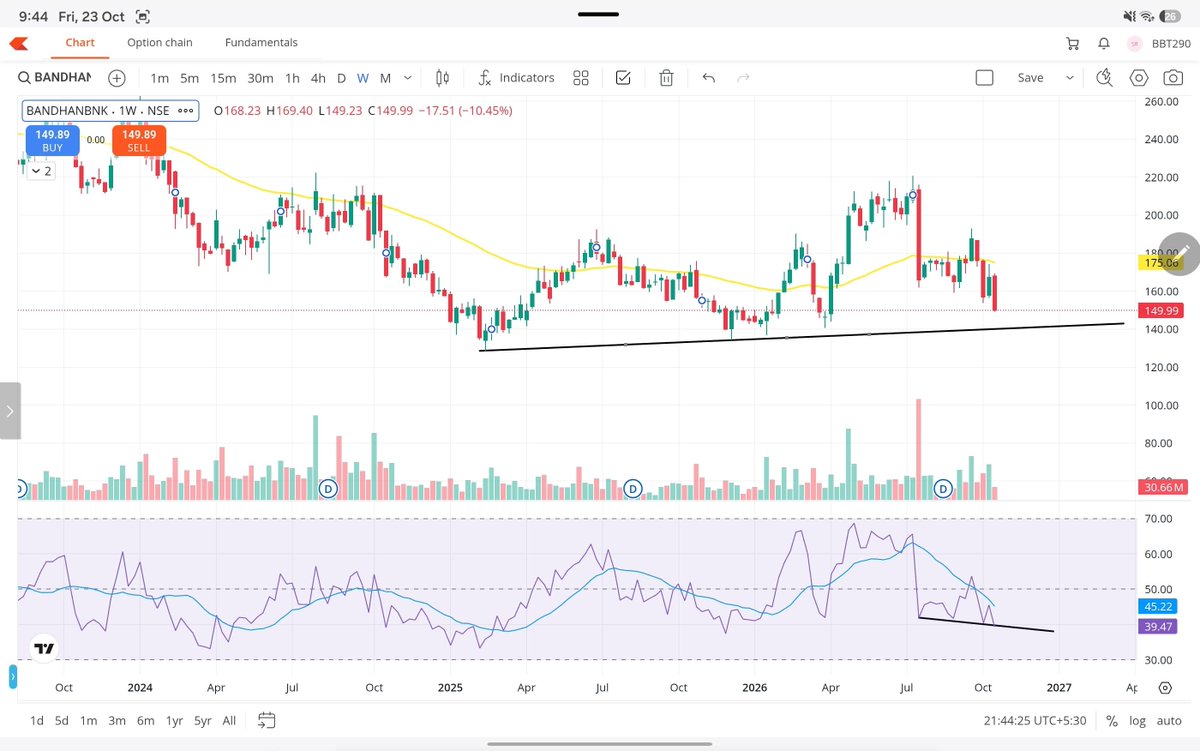Set range to 5yr

[203, 720]
